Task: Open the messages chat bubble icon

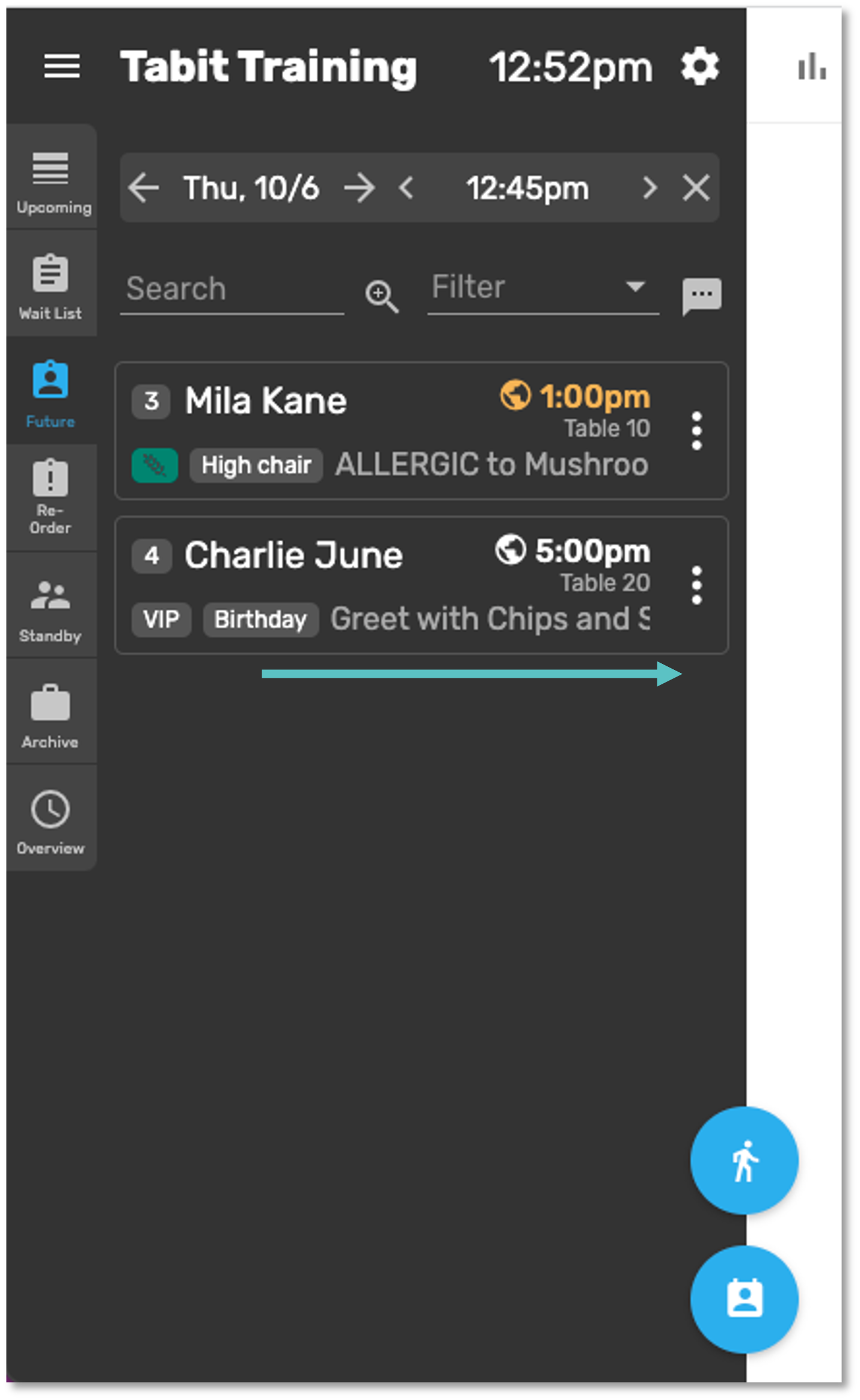Action: (701, 295)
